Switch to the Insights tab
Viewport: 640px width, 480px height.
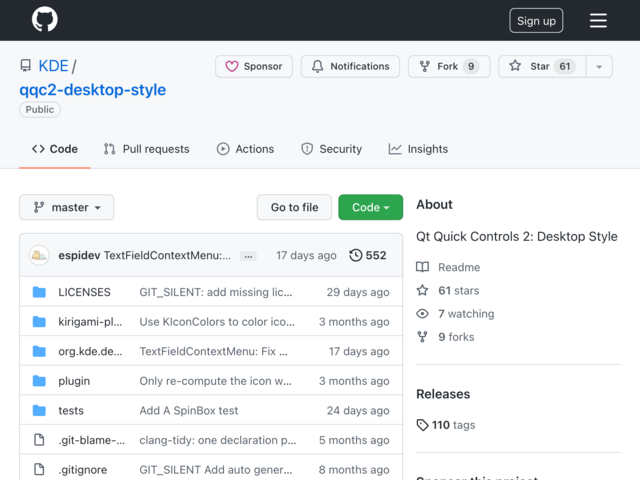[x=418, y=149]
